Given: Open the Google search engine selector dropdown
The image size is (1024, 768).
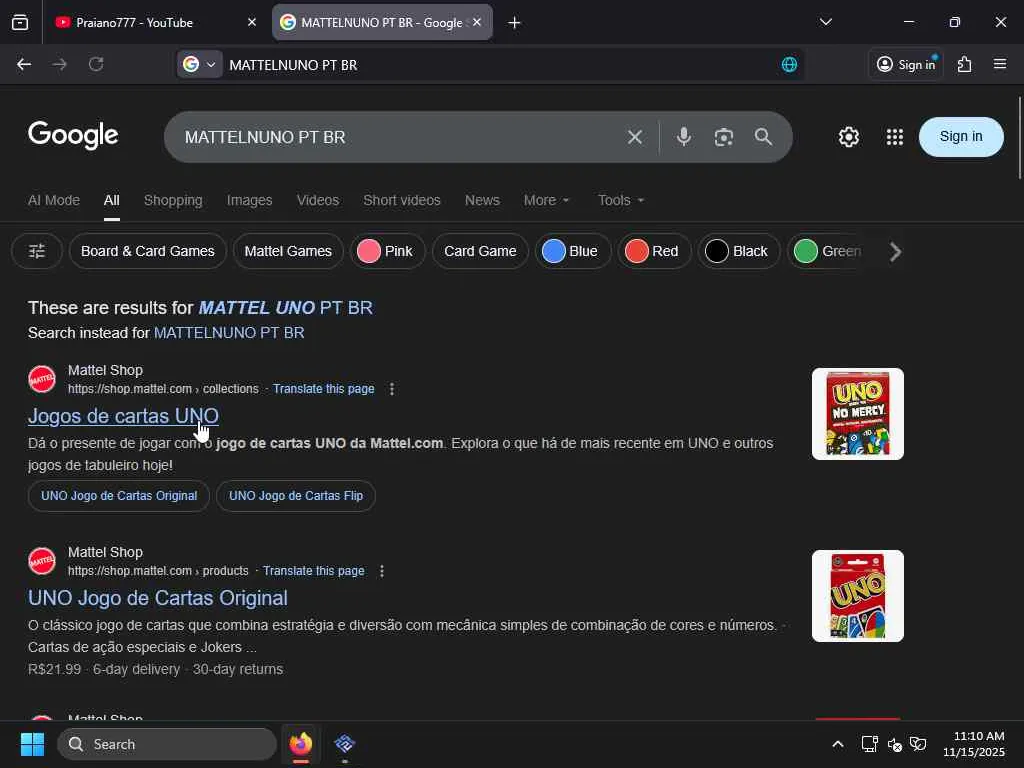Looking at the screenshot, I should coord(200,64).
